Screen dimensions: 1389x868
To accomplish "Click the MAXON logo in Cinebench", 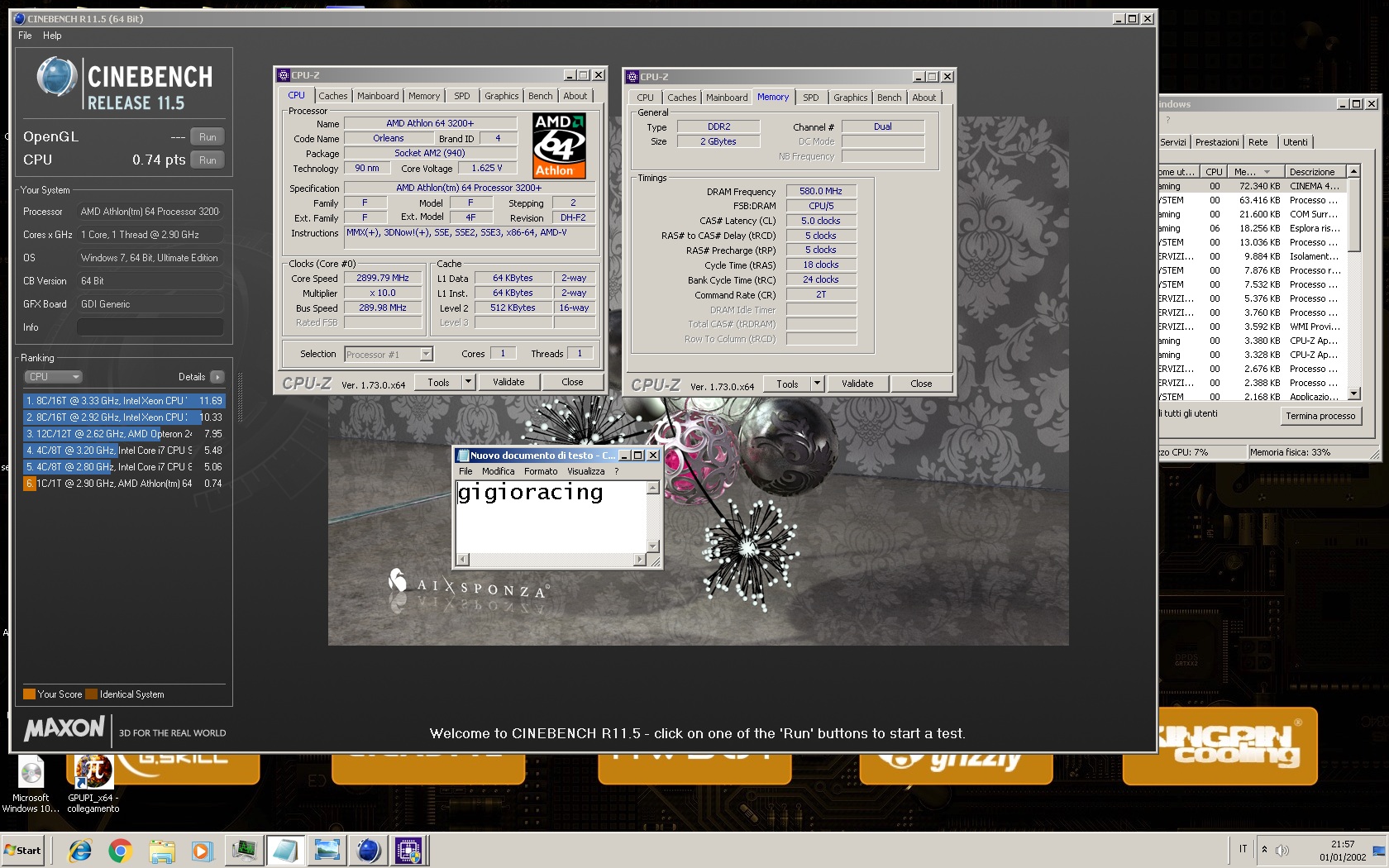I will pyautogui.click(x=64, y=728).
